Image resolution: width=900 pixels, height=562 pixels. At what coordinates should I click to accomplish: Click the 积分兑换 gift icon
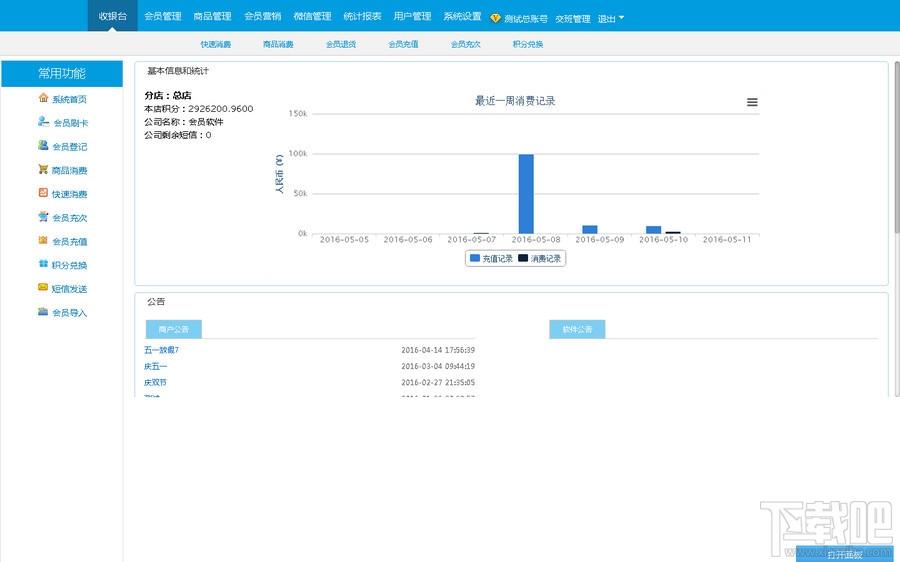pyautogui.click(x=43, y=263)
